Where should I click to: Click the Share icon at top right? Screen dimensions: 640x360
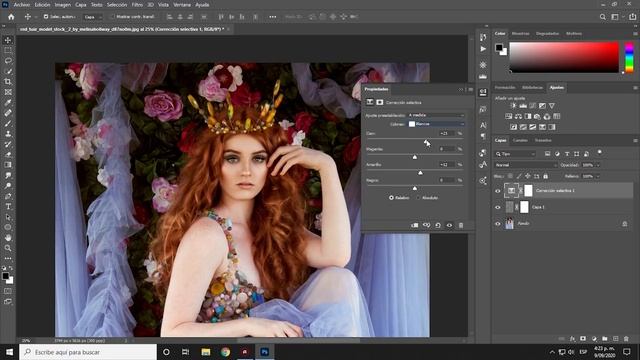click(x=632, y=17)
